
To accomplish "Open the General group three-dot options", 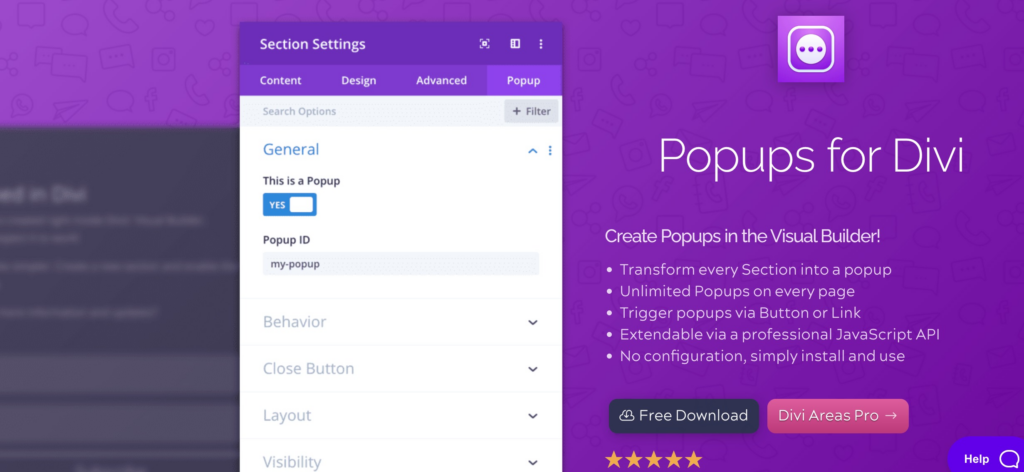I will [x=550, y=150].
